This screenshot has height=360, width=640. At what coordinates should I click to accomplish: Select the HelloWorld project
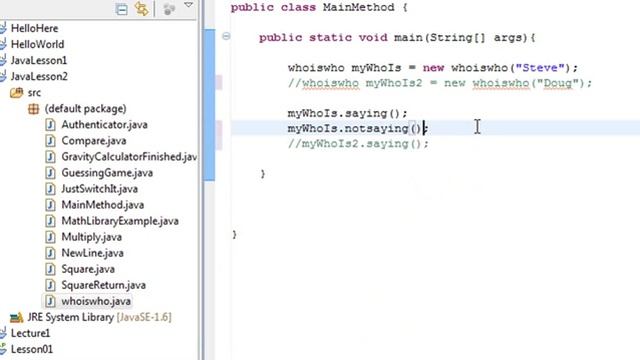[x=37, y=44]
